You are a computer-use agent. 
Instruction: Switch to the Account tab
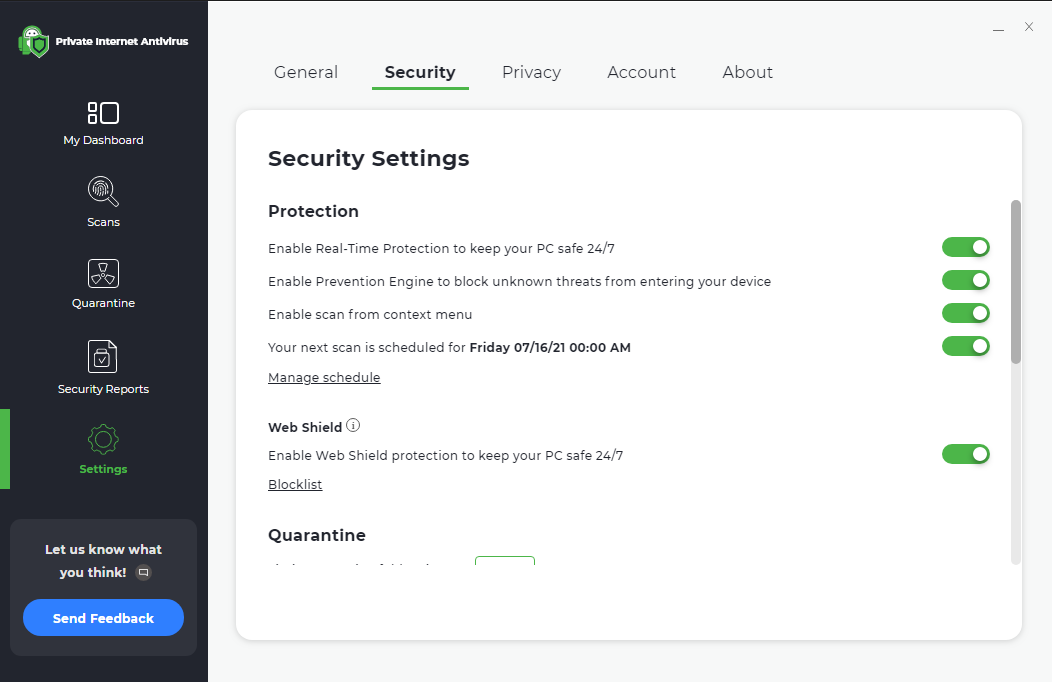(641, 72)
